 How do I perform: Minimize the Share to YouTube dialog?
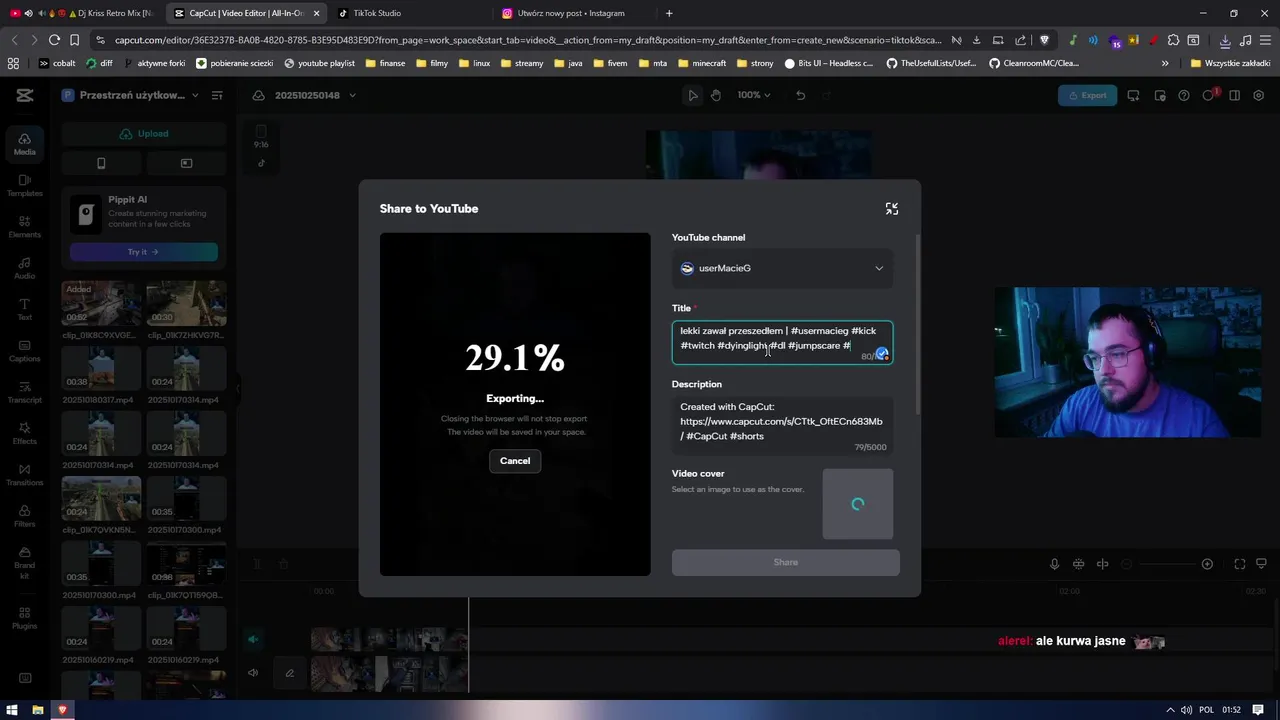point(891,209)
